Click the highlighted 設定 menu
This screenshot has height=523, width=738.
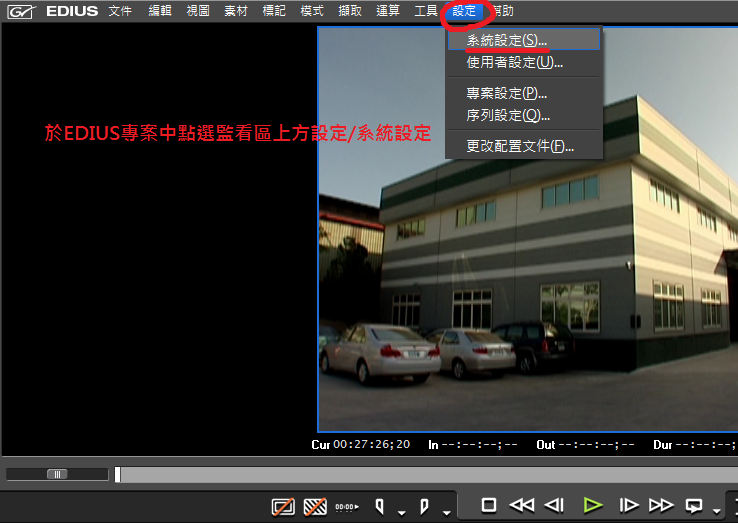pos(464,11)
